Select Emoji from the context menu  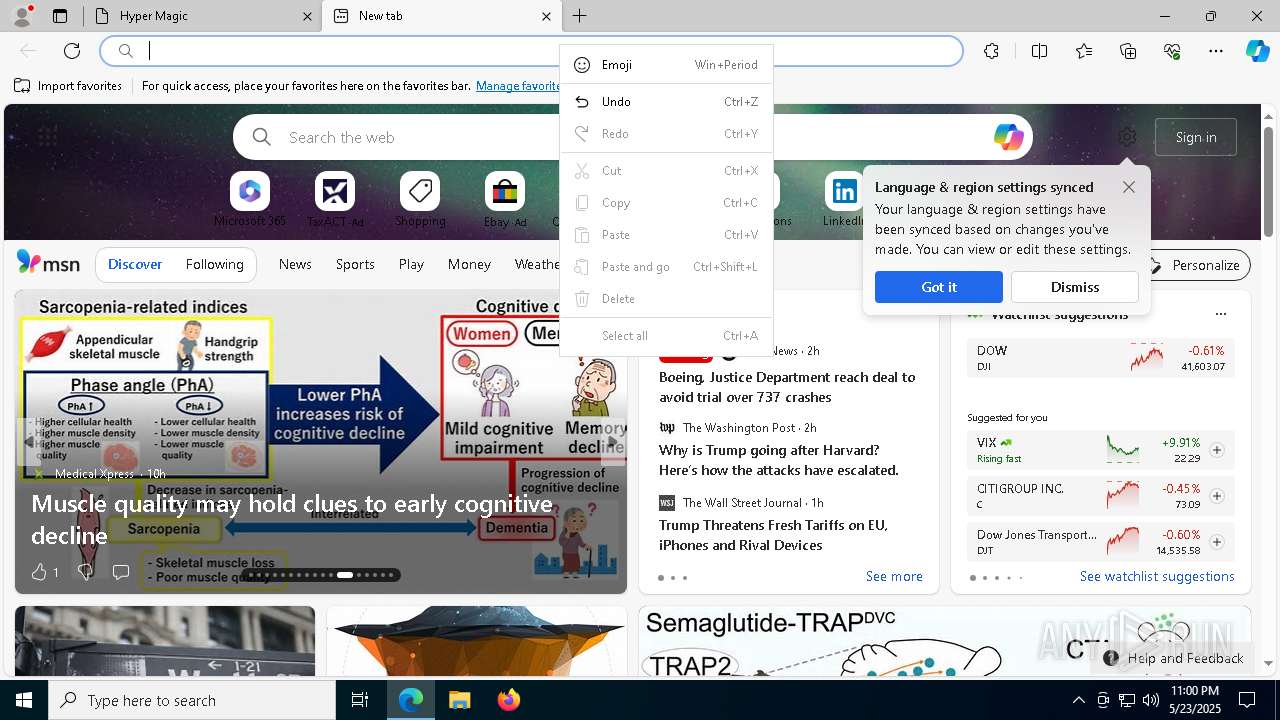[666, 65]
